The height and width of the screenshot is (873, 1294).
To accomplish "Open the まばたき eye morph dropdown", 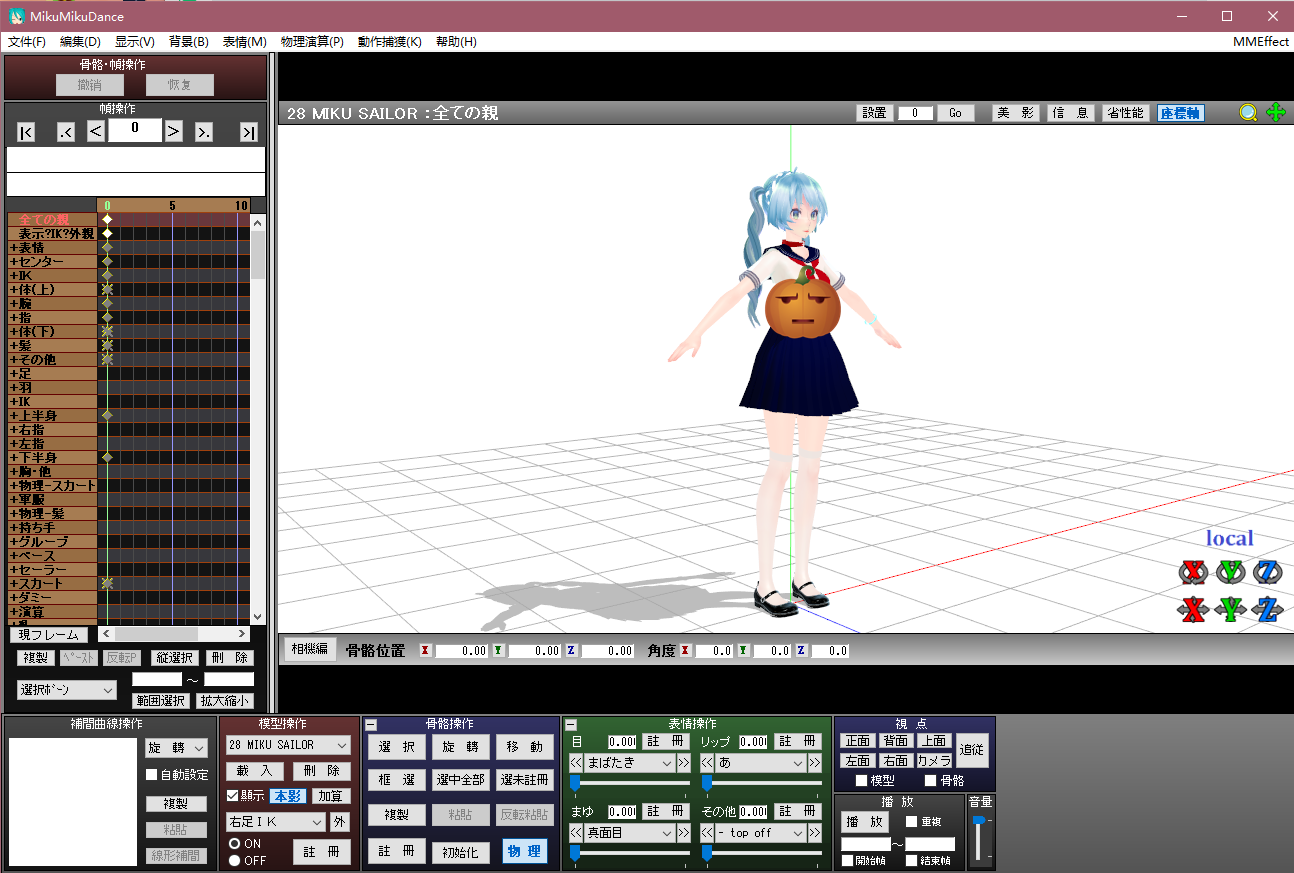I will (x=630, y=763).
